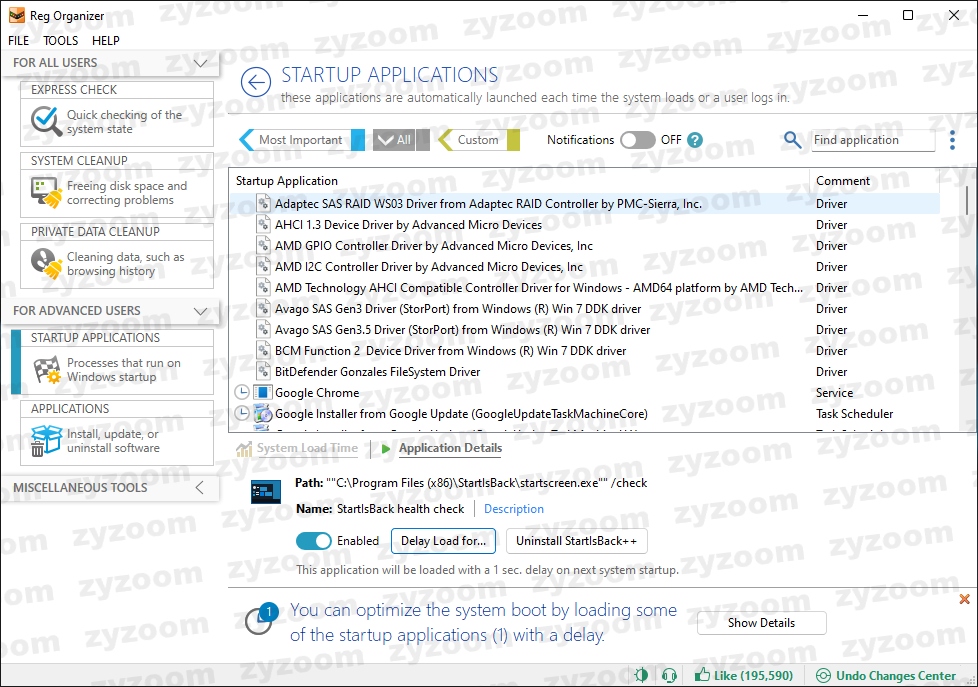
Task: Collapse the For Advanced Users section
Action: 200,311
